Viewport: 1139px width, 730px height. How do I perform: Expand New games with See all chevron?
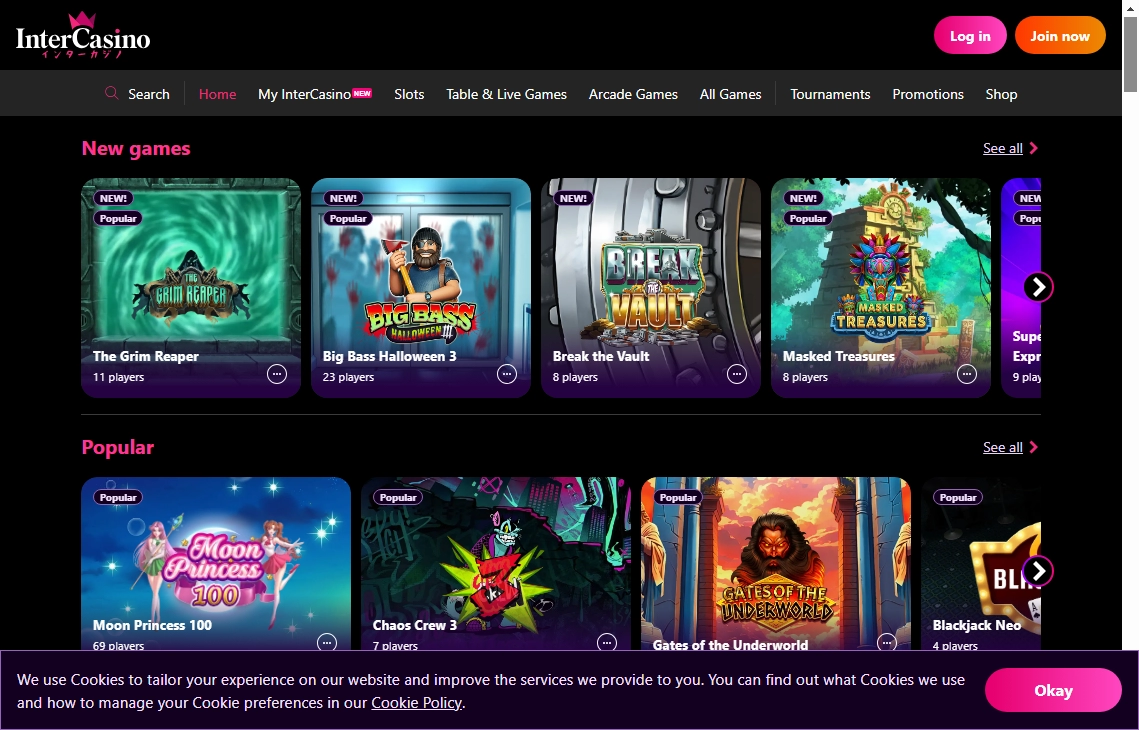(x=1034, y=148)
